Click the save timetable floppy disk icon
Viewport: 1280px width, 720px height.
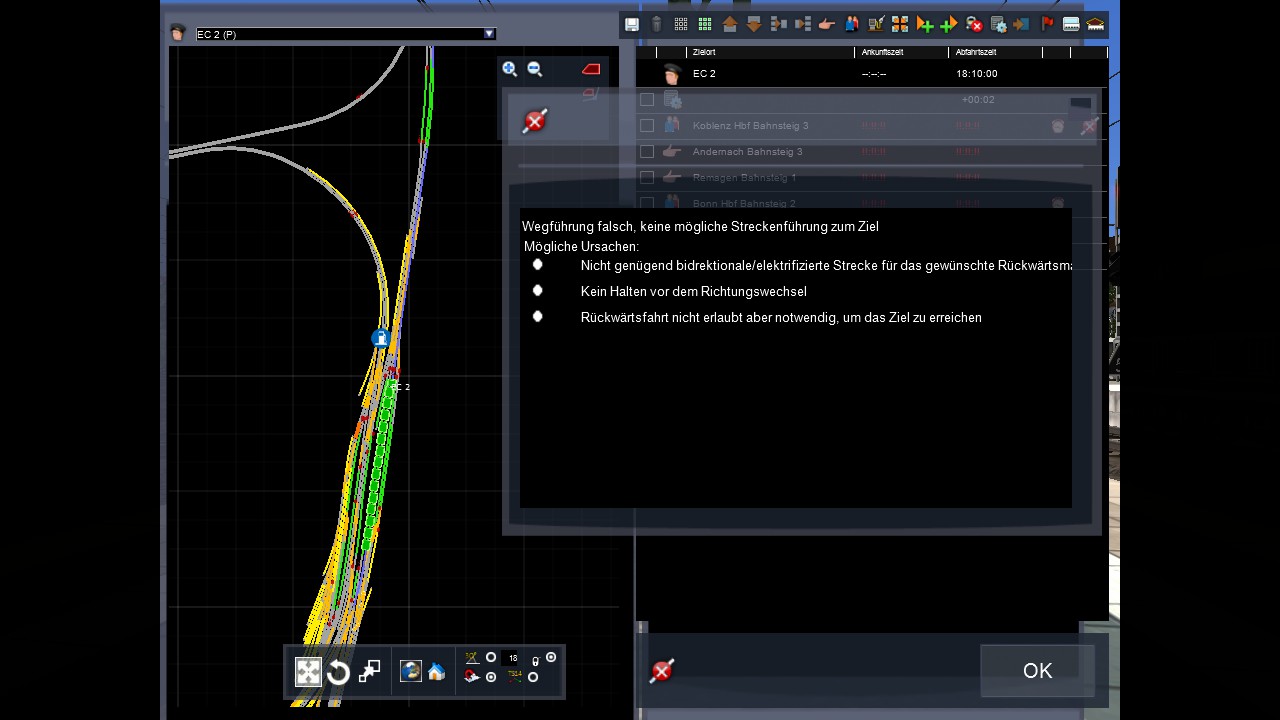pos(632,24)
